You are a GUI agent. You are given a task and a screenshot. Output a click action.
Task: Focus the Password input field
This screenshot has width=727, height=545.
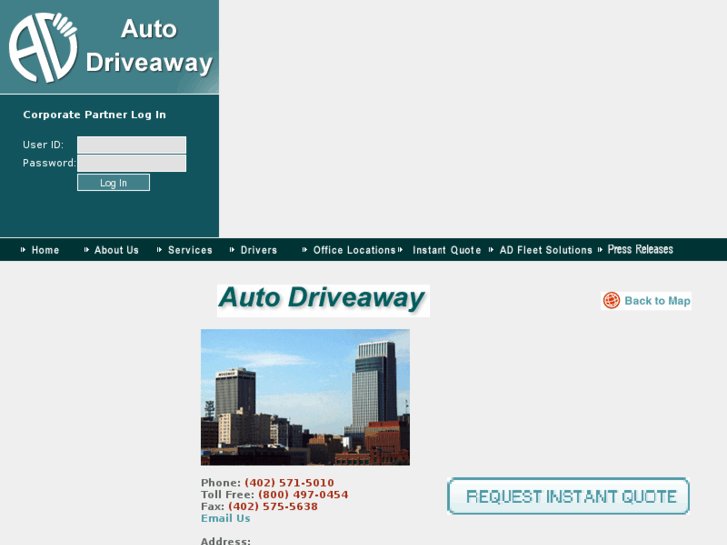[x=132, y=164]
